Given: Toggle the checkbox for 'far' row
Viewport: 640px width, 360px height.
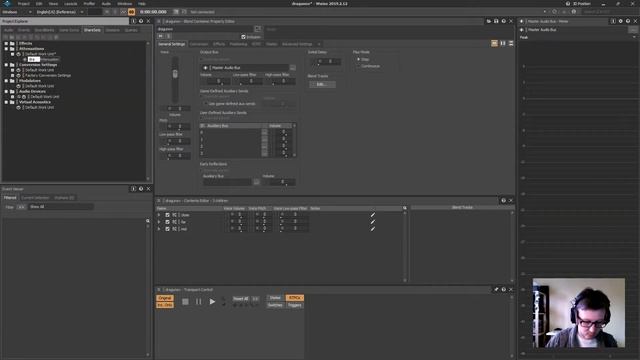Looking at the screenshot, I should point(167,222).
